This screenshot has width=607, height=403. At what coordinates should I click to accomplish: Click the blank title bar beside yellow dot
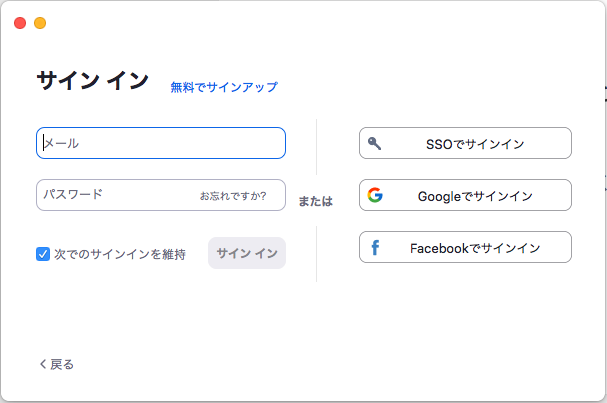(x=310, y=23)
